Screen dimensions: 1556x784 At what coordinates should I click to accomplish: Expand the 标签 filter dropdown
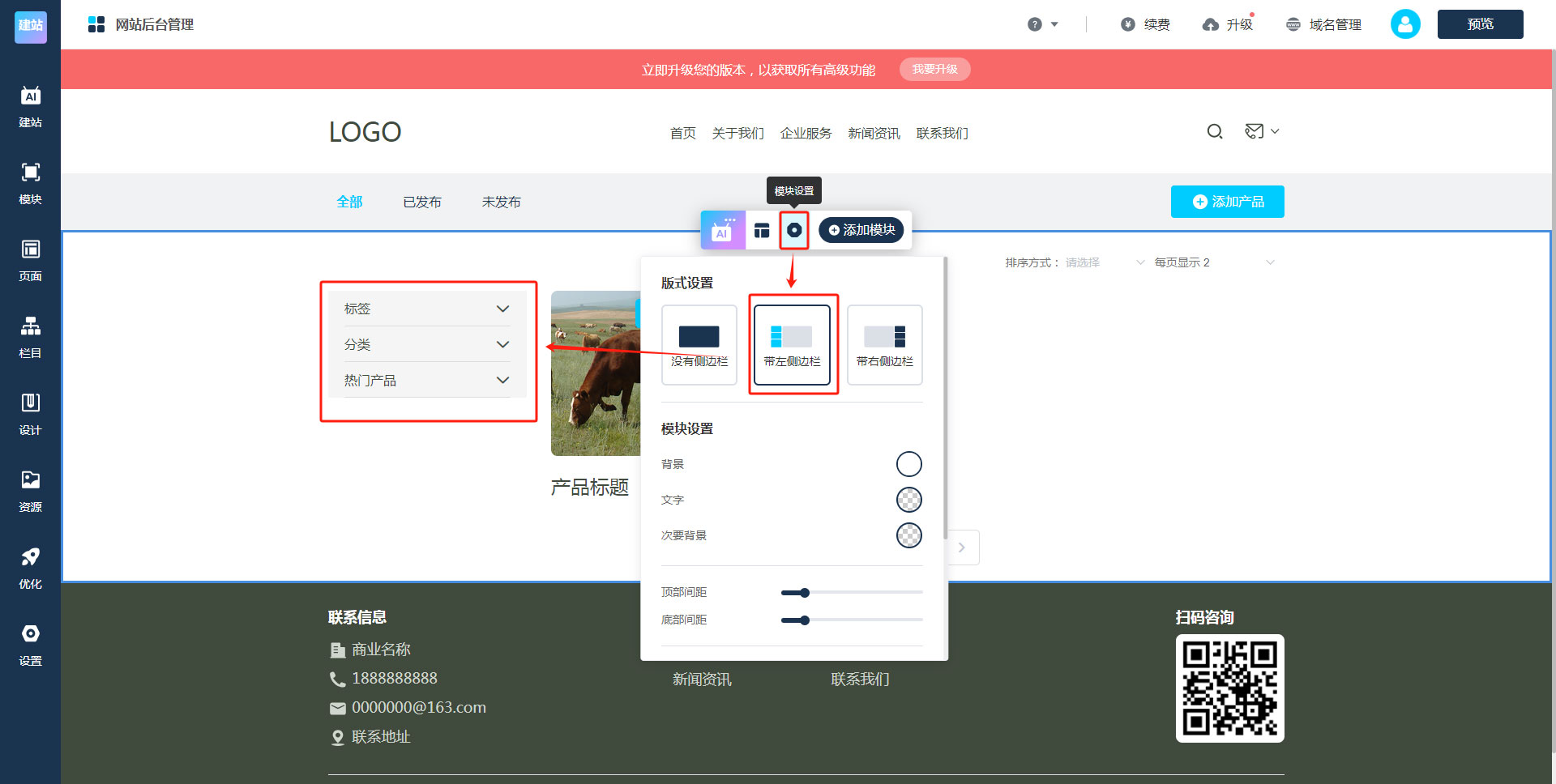coord(427,309)
